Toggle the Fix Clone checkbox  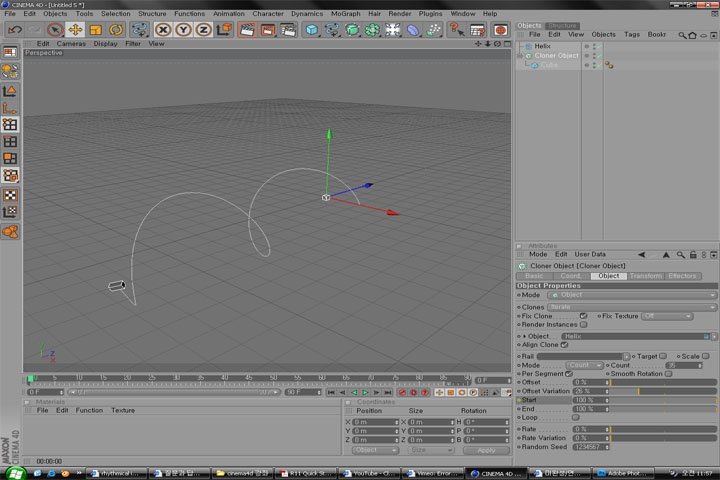click(584, 316)
